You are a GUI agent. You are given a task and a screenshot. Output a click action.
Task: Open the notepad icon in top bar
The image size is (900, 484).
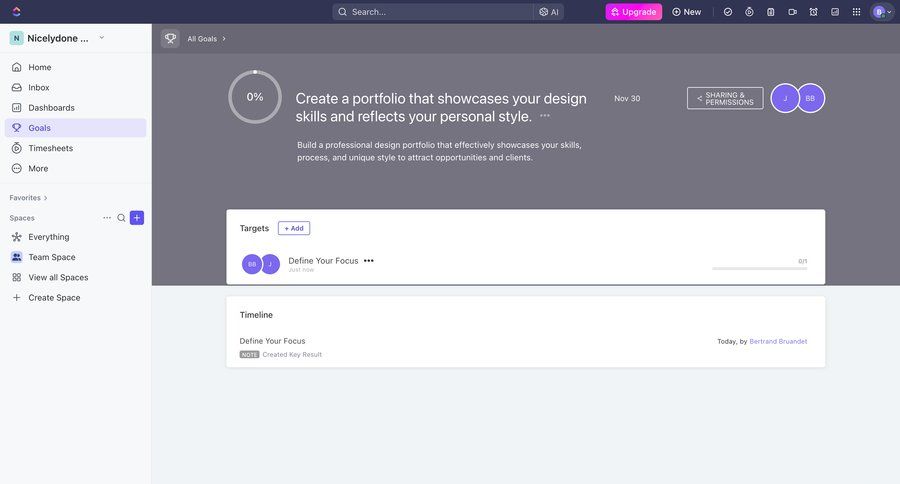(x=771, y=12)
